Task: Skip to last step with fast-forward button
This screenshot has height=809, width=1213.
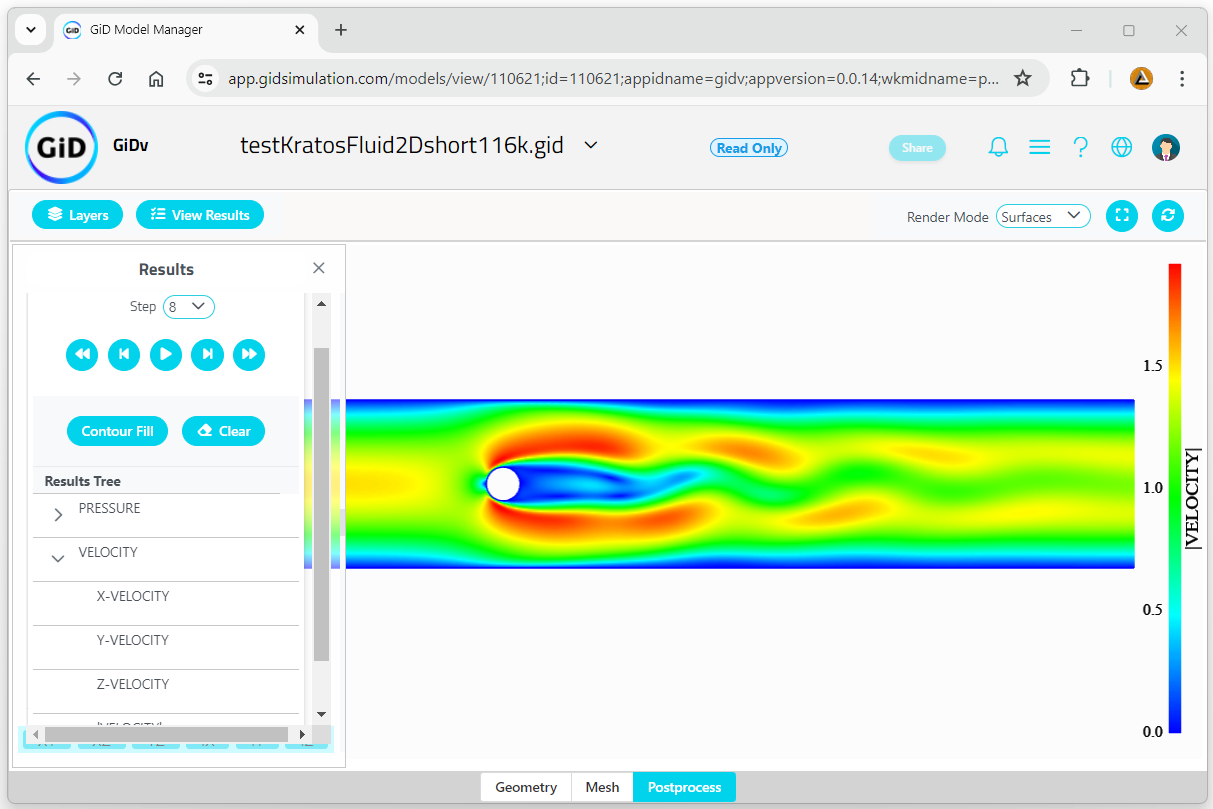Action: [249, 354]
